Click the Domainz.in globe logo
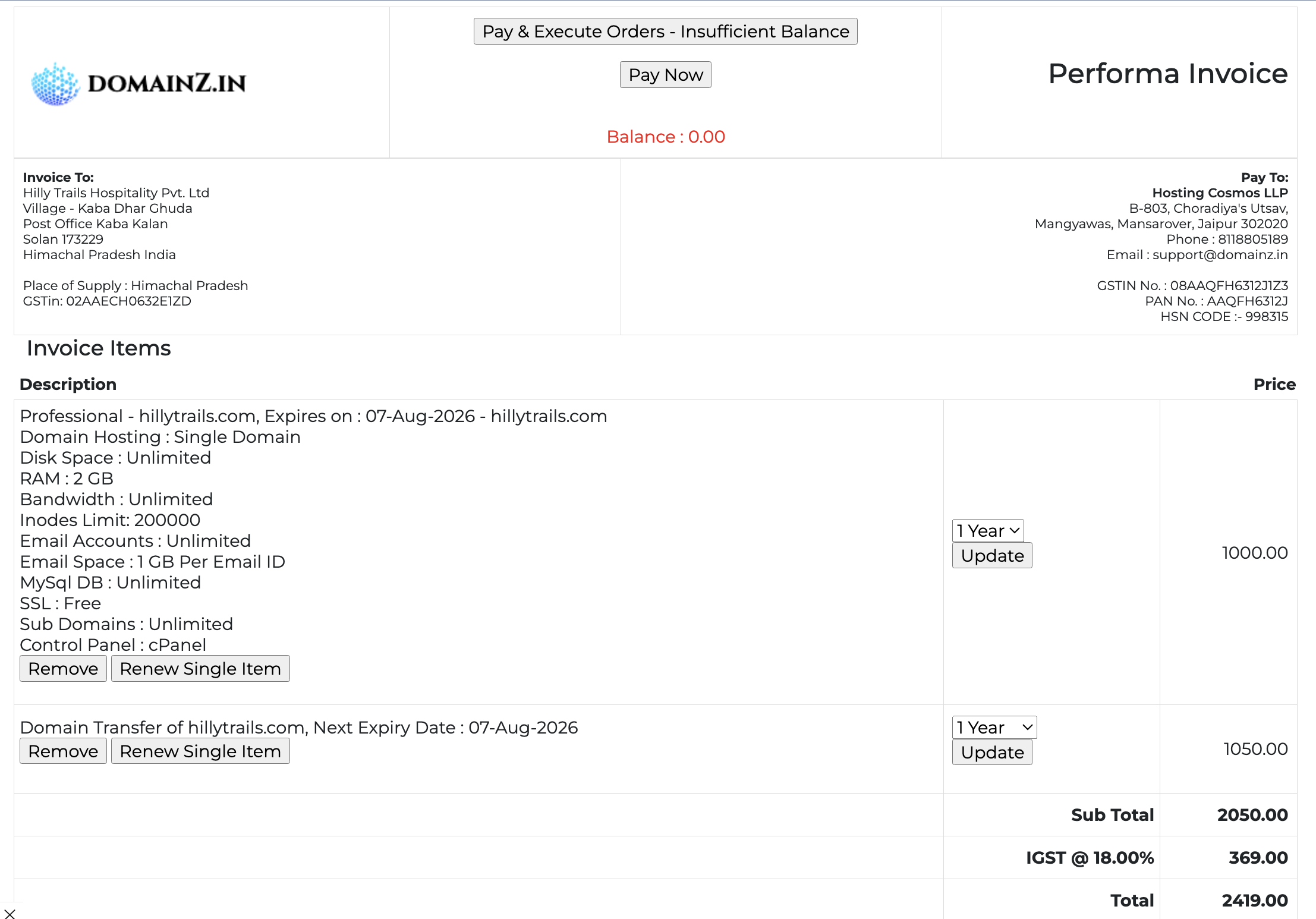The width and height of the screenshot is (1316, 919). click(56, 84)
